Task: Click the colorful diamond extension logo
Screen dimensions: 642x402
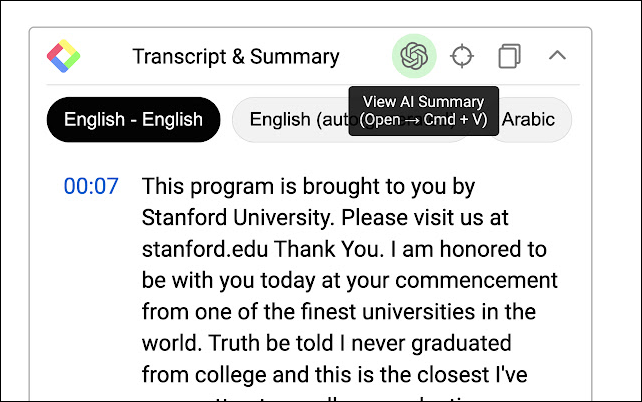Action: (63, 56)
